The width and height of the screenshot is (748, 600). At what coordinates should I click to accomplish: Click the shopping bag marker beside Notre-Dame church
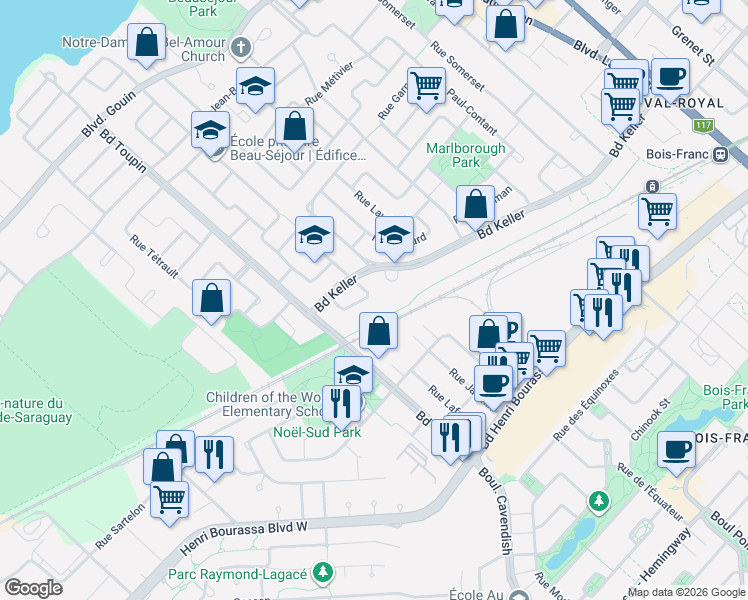click(x=146, y=43)
